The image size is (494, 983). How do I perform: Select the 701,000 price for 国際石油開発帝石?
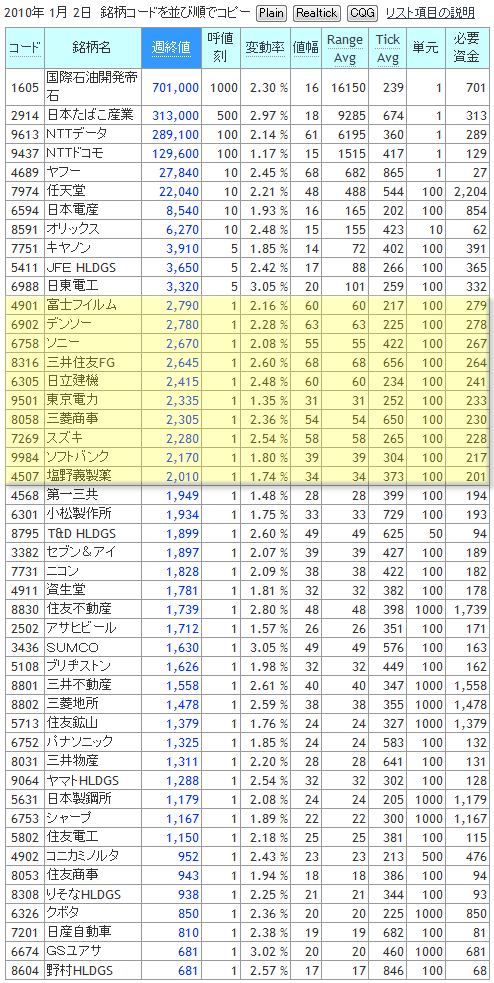click(176, 88)
